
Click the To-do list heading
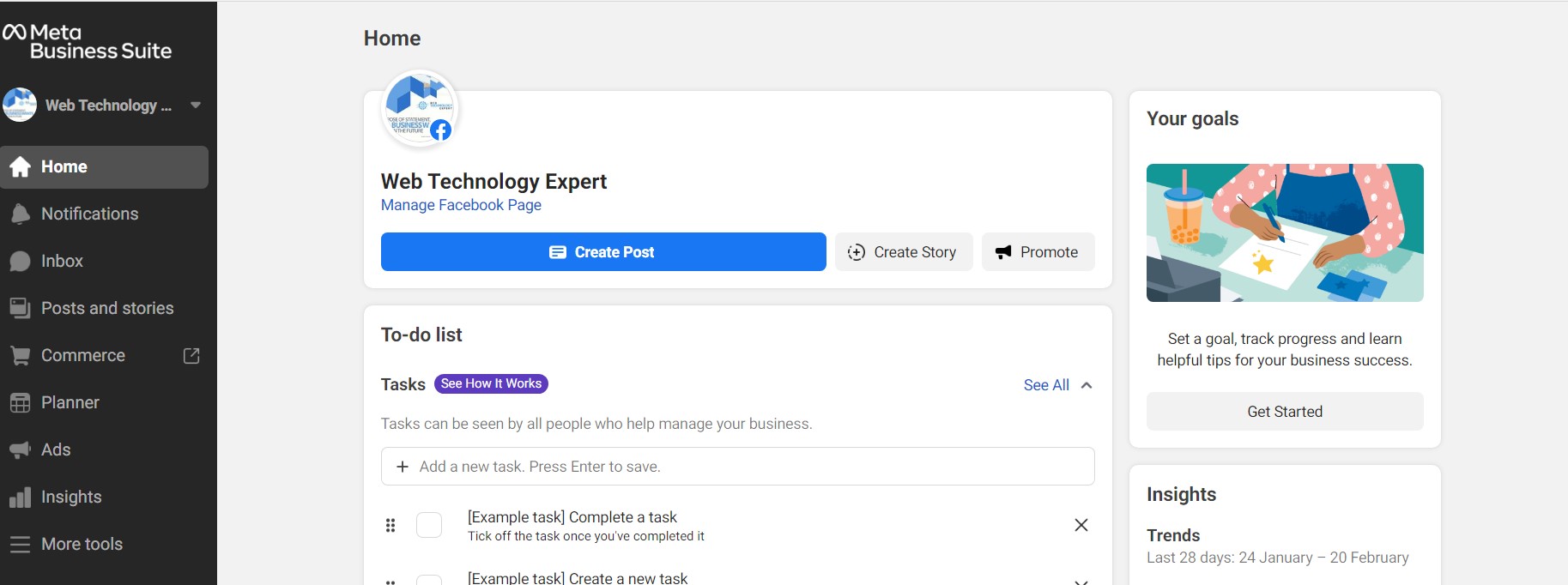[x=421, y=335]
